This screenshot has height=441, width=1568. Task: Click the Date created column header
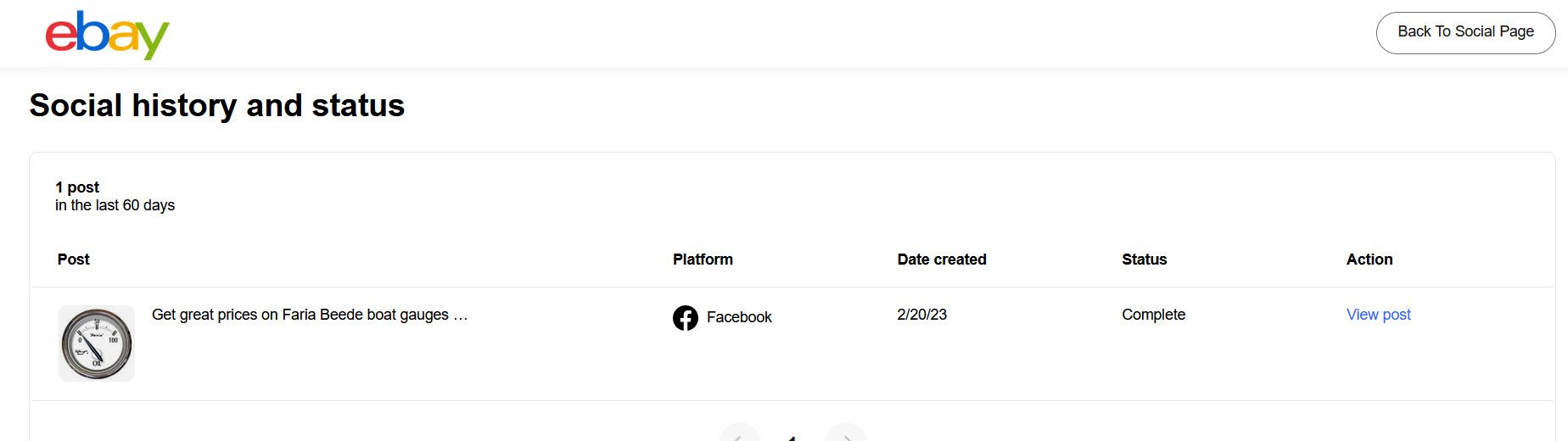(x=942, y=260)
